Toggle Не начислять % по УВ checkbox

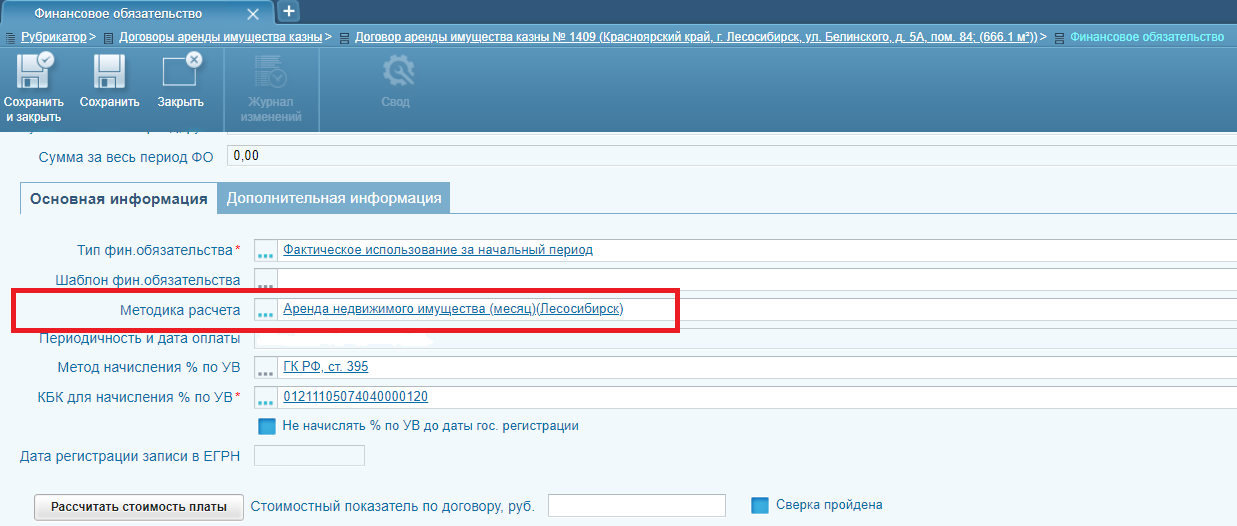click(x=267, y=426)
